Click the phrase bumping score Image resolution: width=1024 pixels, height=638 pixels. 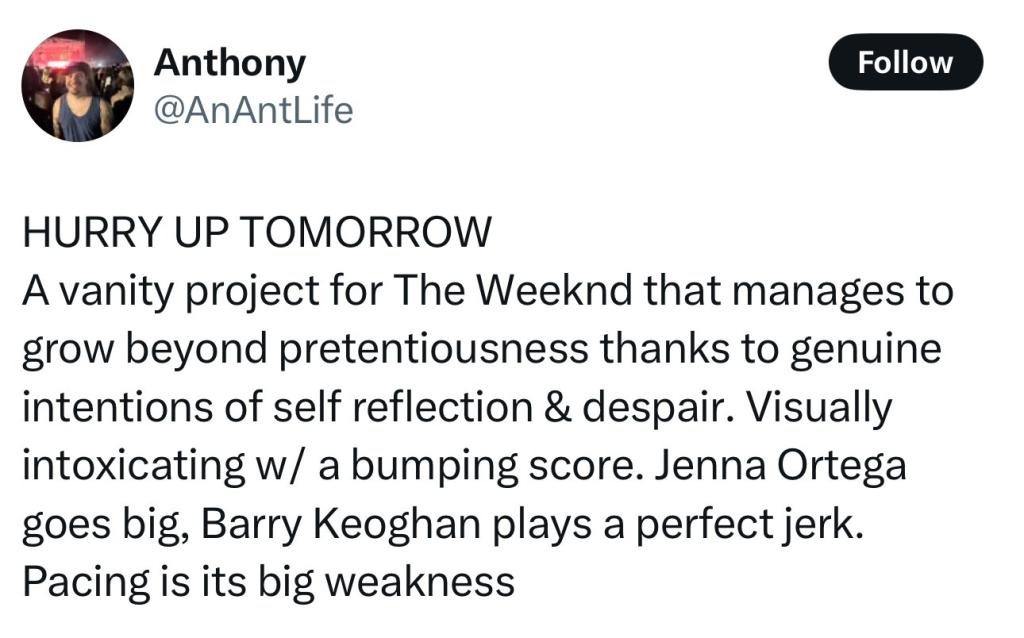494,465
